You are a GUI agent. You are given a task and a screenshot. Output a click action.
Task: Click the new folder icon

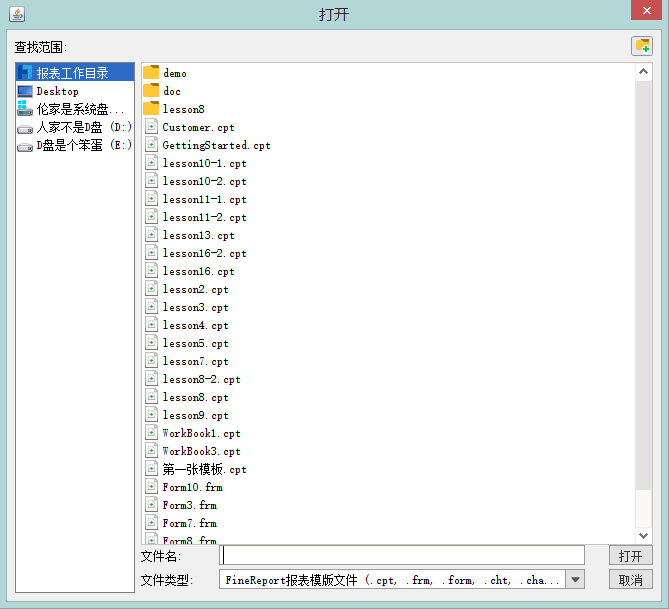pyautogui.click(x=642, y=46)
